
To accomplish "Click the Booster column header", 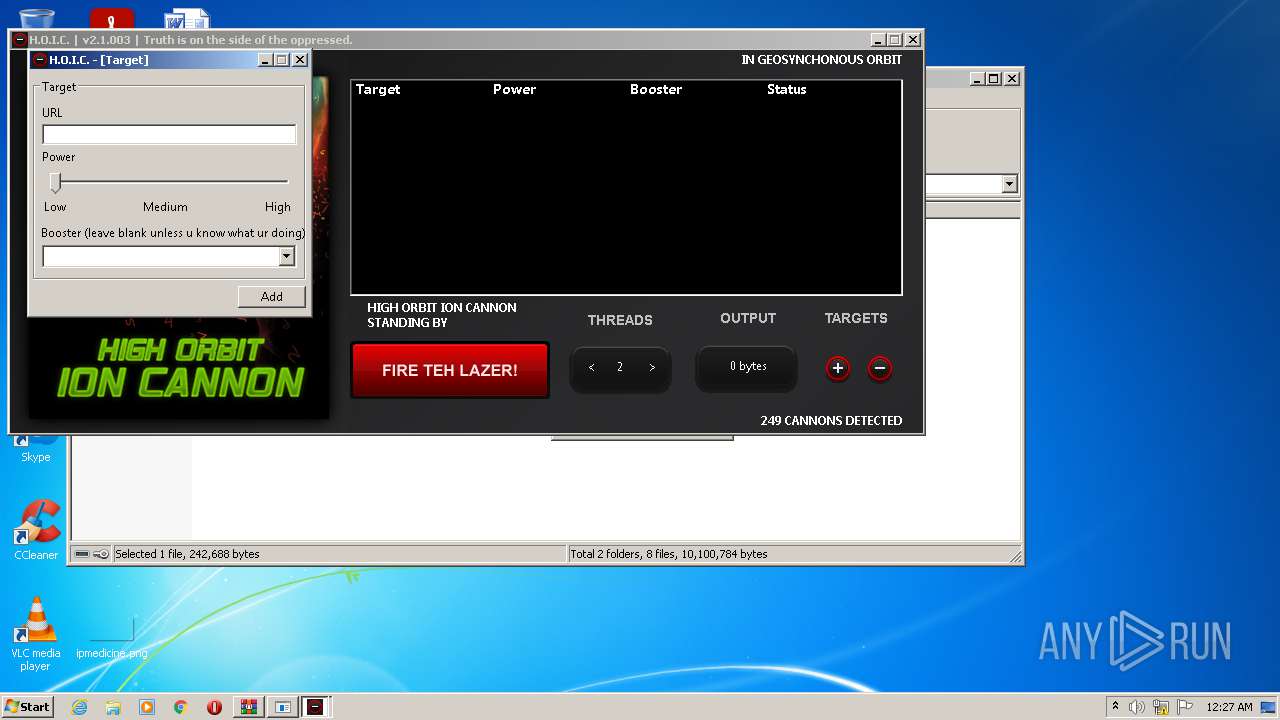I will click(656, 89).
